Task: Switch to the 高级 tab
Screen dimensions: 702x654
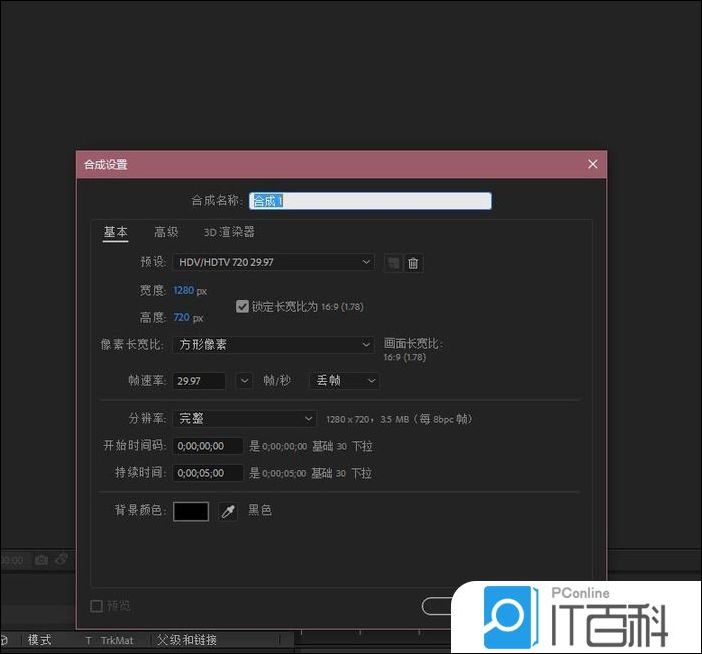Action: (166, 232)
